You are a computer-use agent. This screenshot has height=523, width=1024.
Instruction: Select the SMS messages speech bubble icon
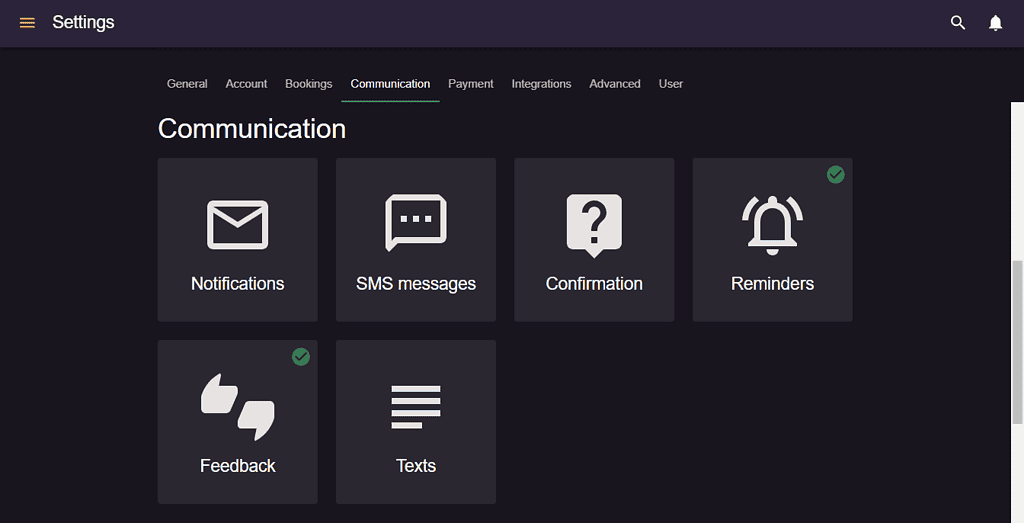pyautogui.click(x=416, y=223)
